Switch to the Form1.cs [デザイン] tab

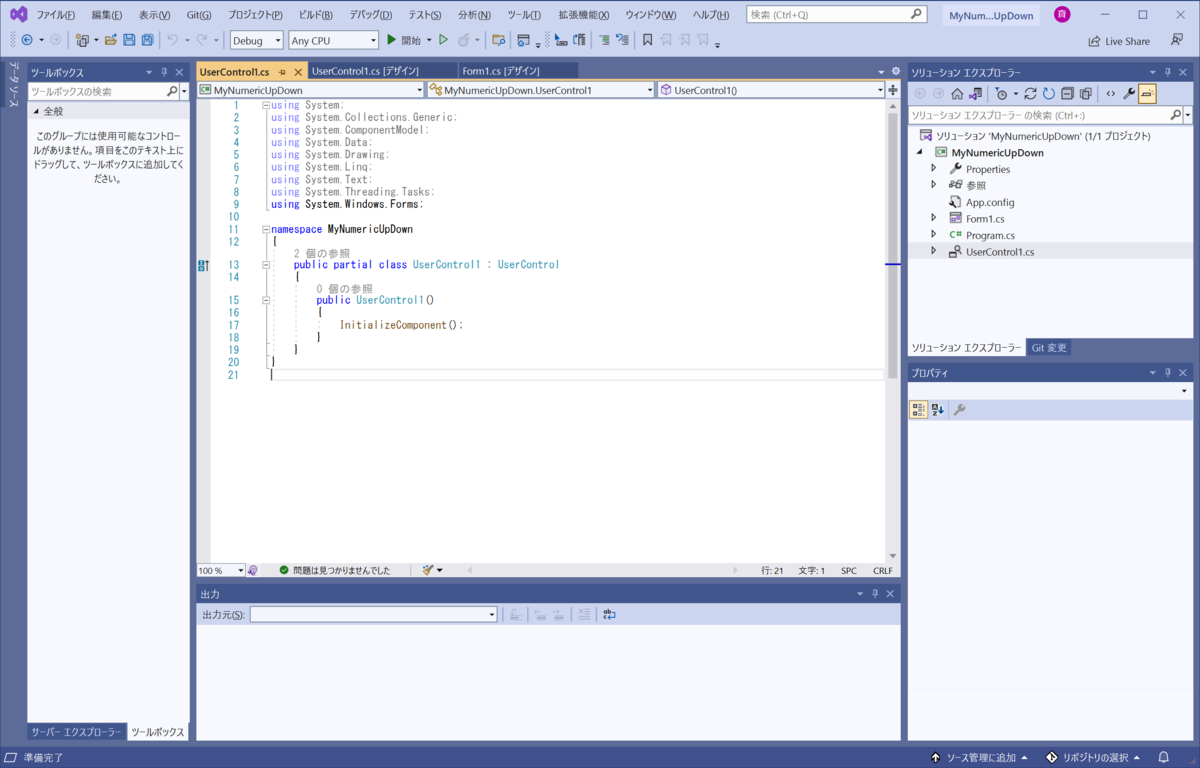tap(501, 71)
